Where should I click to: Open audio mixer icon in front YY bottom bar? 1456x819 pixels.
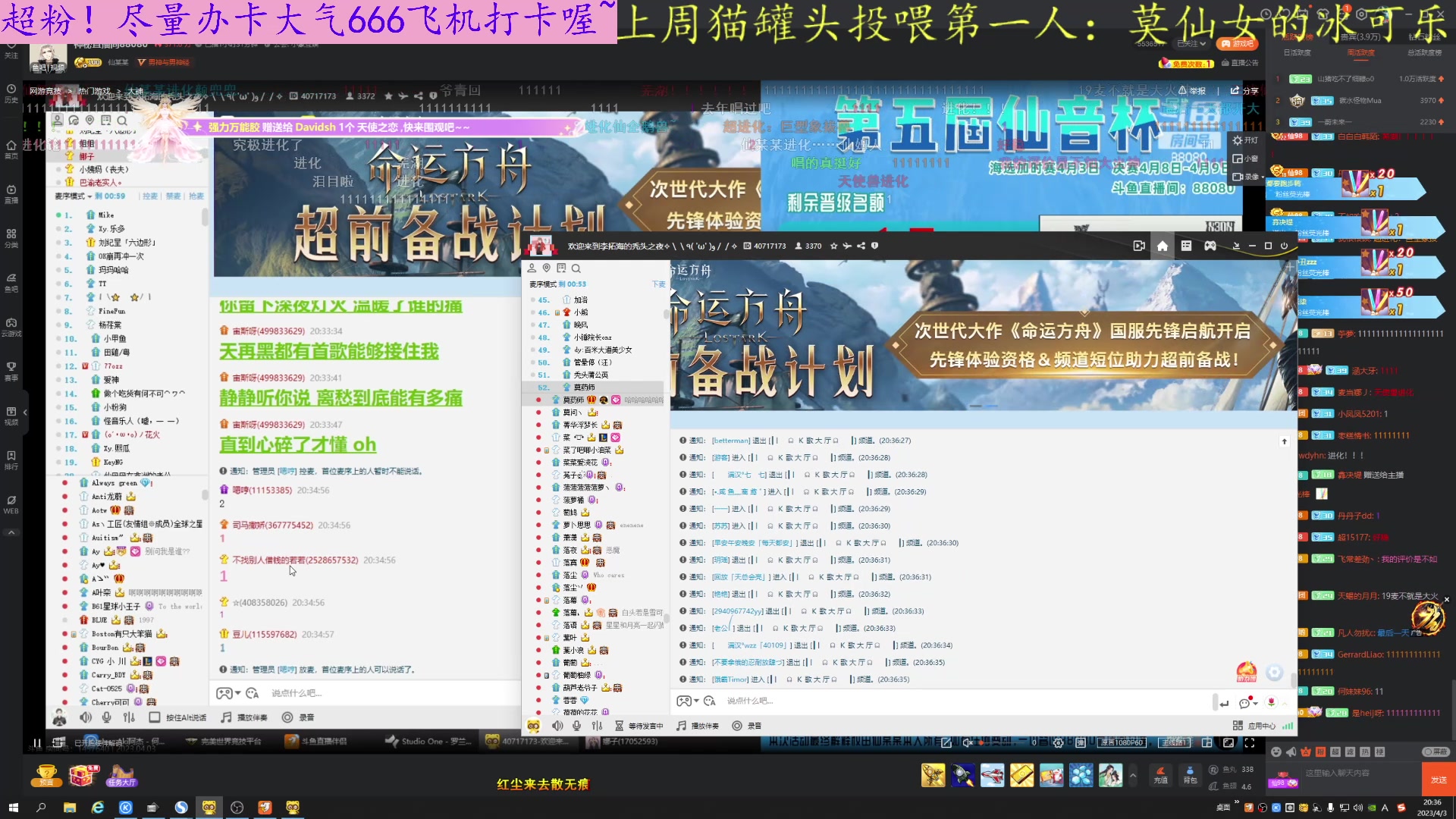click(x=597, y=726)
